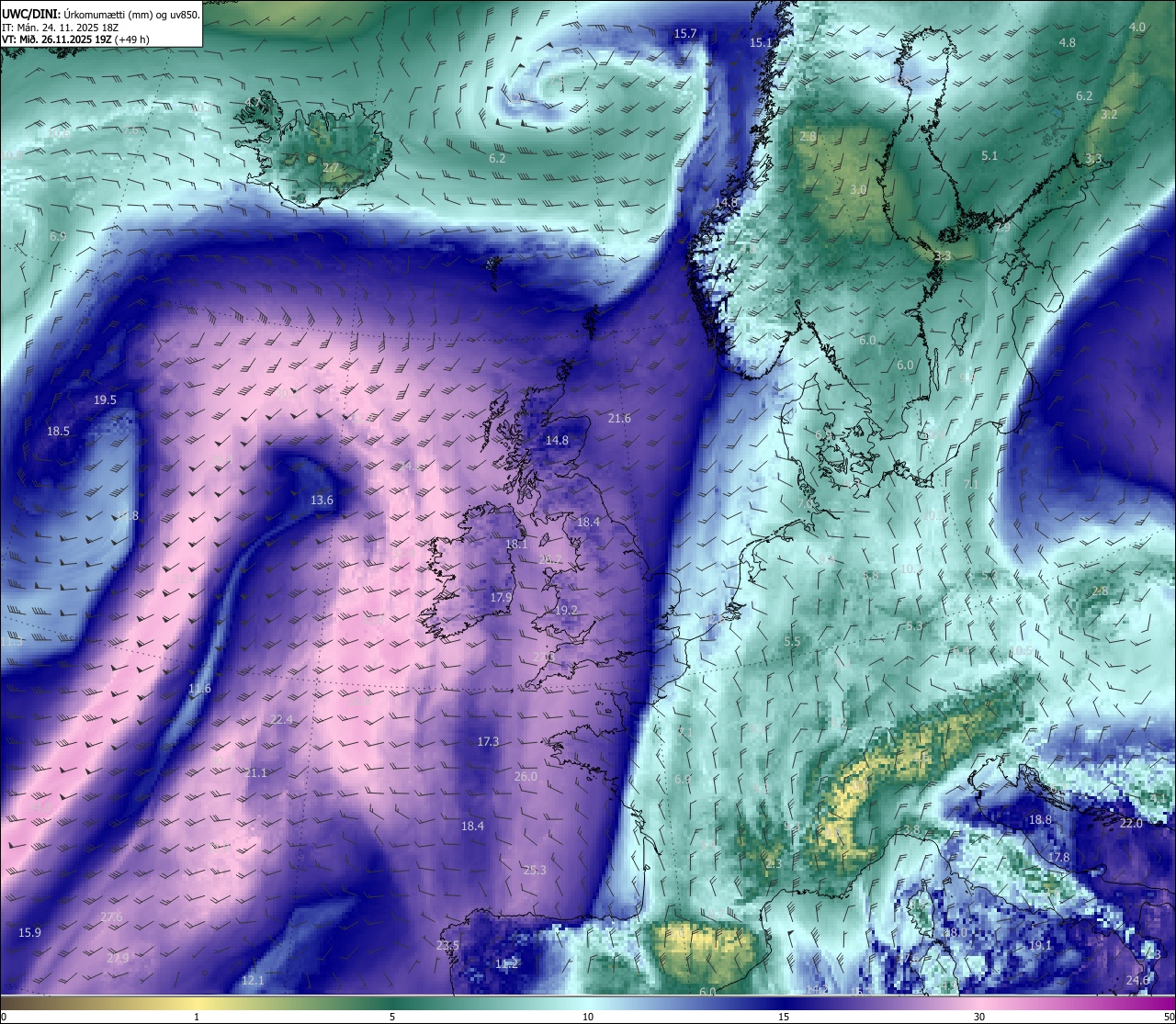The height and width of the screenshot is (1024, 1176).
Task: Click the 5.5 value over Germany
Action: (x=793, y=642)
